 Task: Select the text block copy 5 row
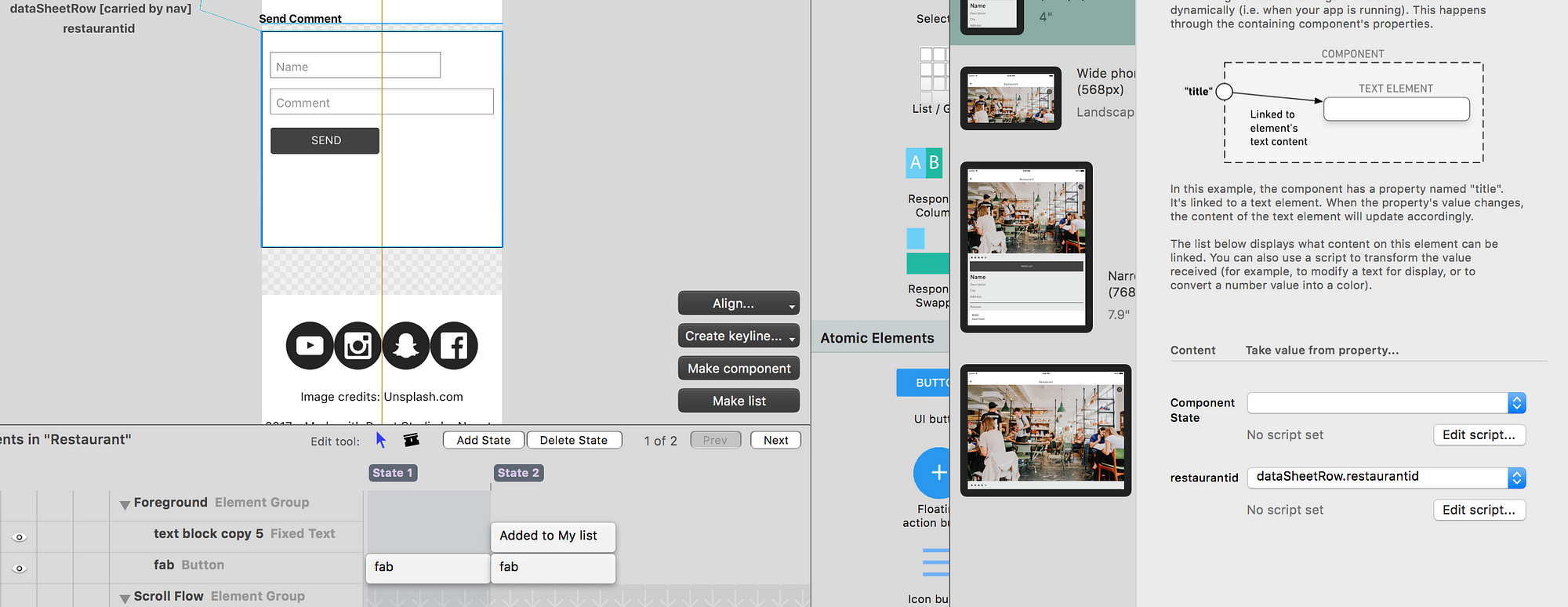coord(244,533)
